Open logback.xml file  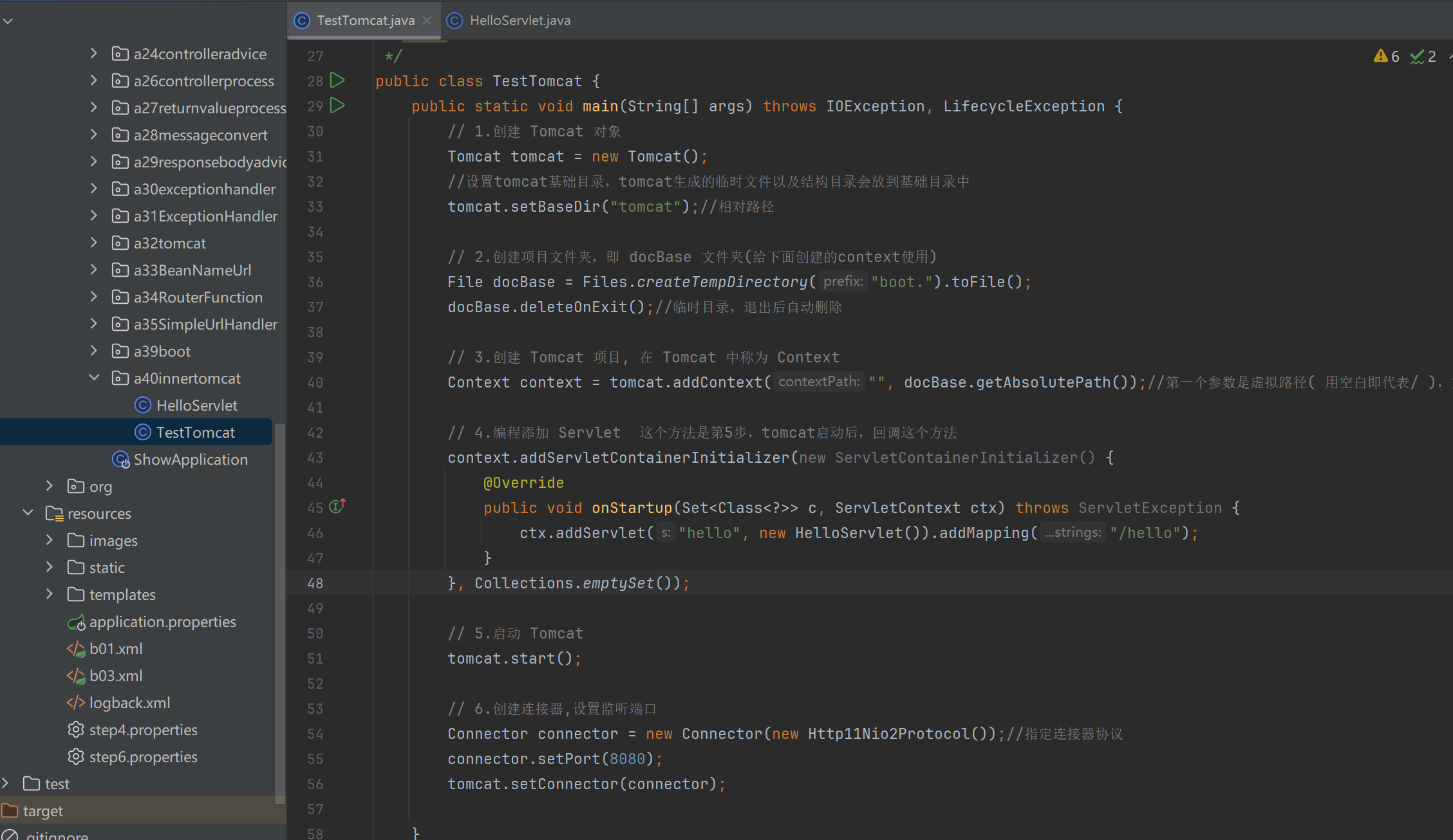click(x=129, y=703)
